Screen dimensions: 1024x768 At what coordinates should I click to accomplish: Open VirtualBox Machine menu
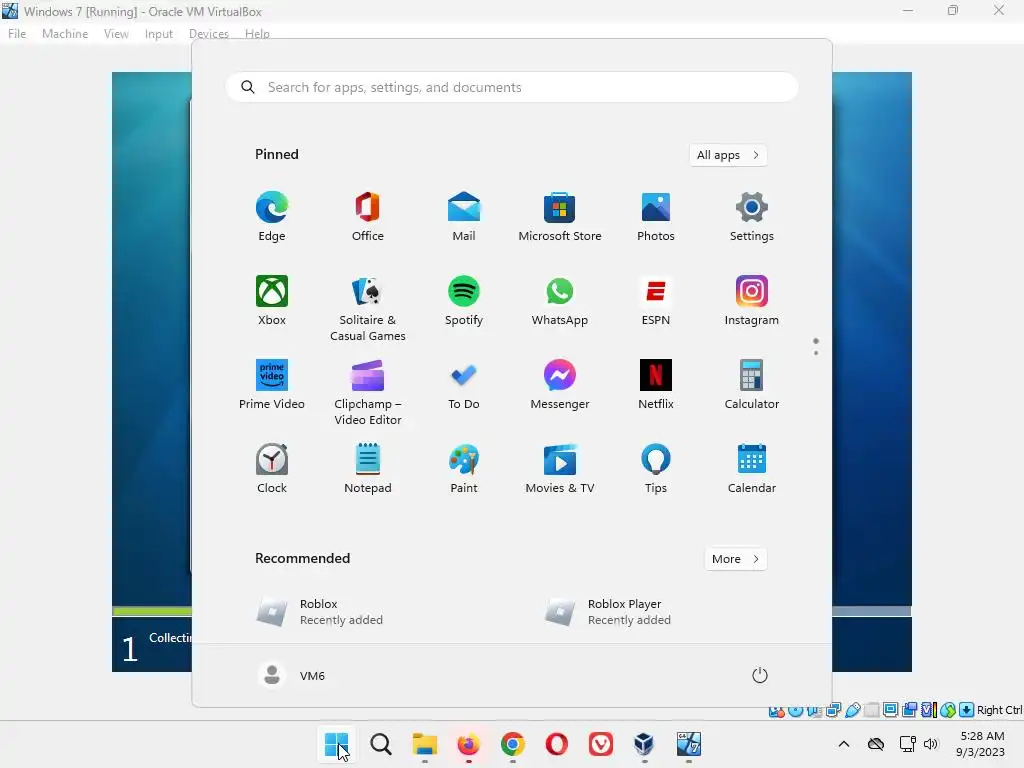[x=65, y=34]
